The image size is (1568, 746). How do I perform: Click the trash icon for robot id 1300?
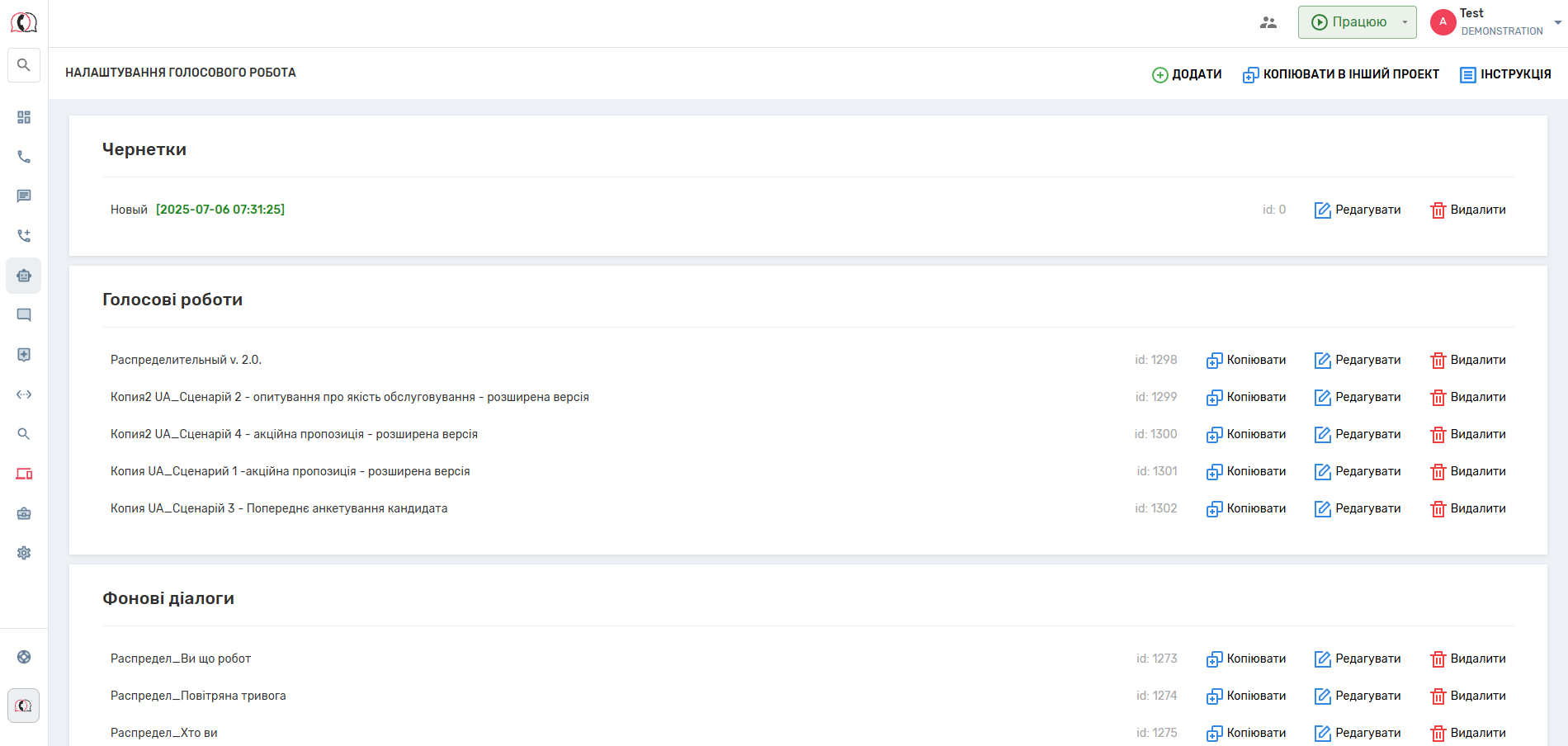click(1438, 435)
